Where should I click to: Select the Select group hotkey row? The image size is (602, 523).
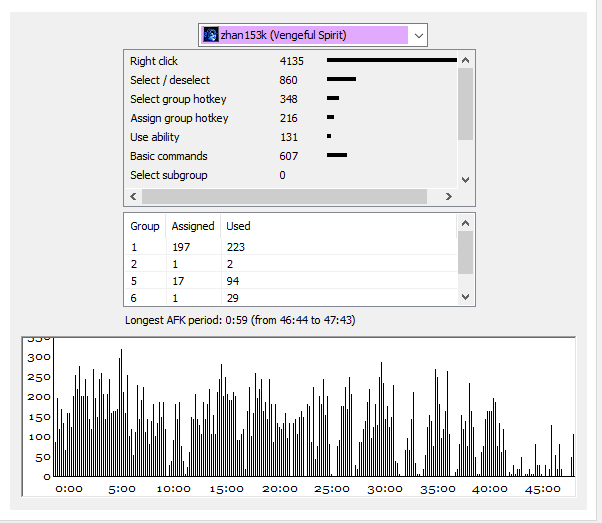click(x=291, y=99)
